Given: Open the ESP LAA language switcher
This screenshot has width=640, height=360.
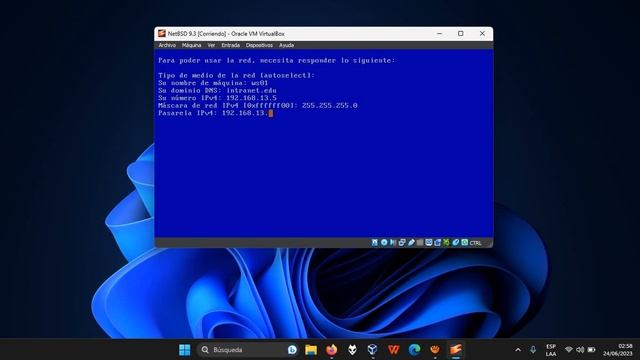Looking at the screenshot, I should pyautogui.click(x=551, y=350).
